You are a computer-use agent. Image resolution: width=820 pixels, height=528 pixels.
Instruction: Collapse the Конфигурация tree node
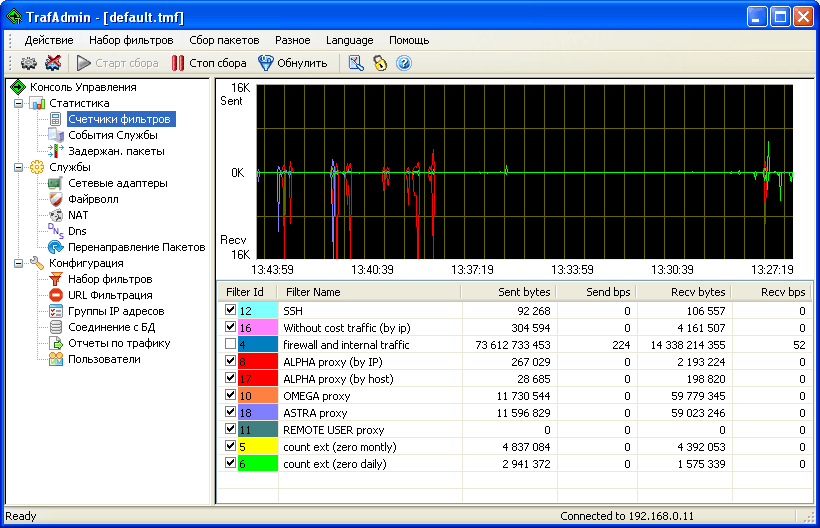click(x=18, y=263)
